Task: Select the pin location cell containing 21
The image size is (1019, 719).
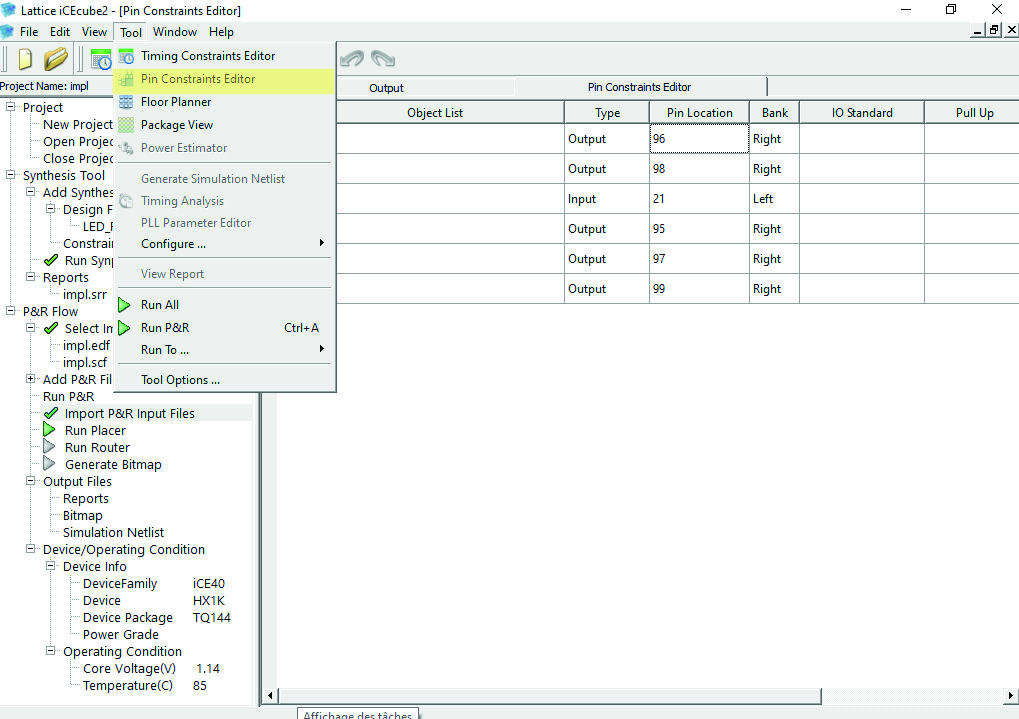Action: pos(699,199)
